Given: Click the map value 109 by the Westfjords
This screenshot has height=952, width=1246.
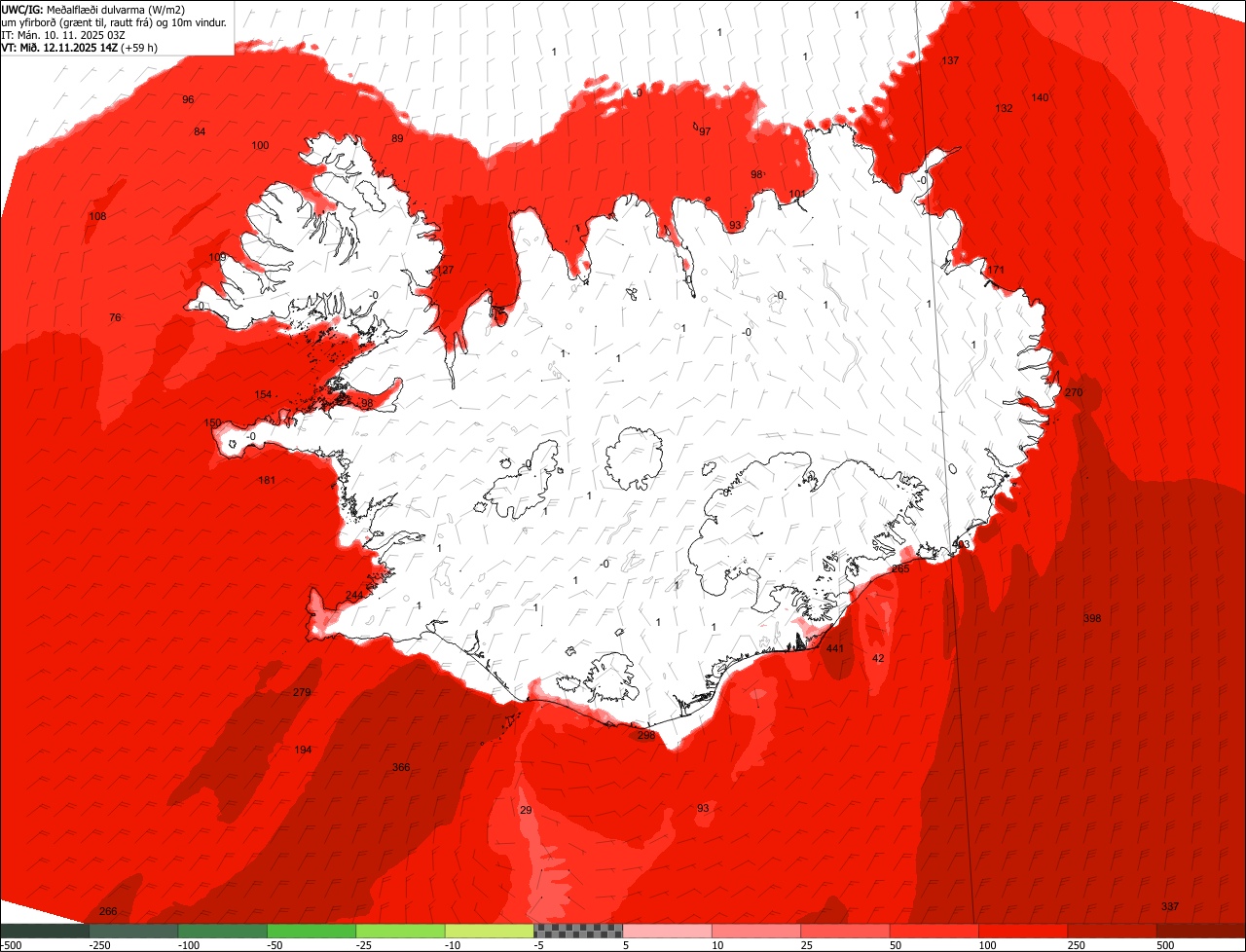Looking at the screenshot, I should pyautogui.click(x=218, y=258).
